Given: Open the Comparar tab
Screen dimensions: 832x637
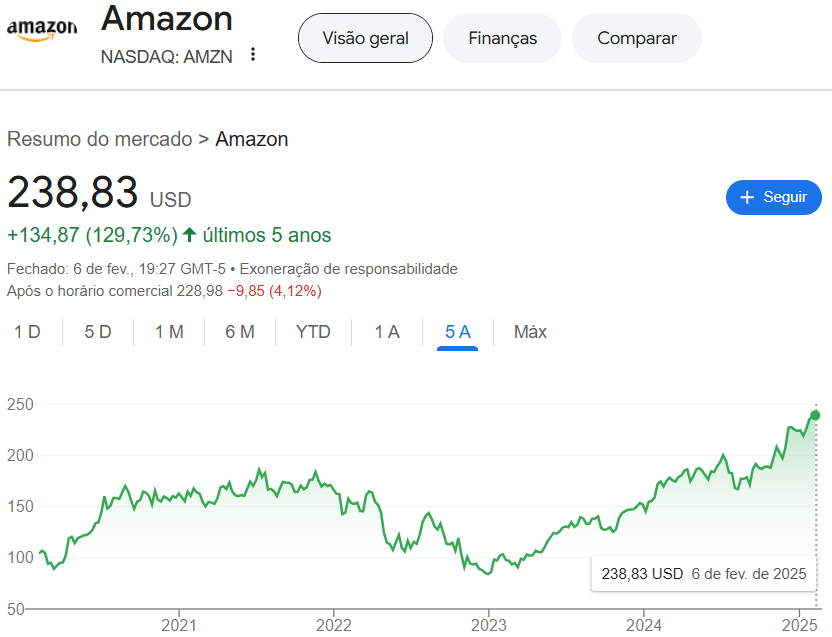Looking at the screenshot, I should coord(636,38).
